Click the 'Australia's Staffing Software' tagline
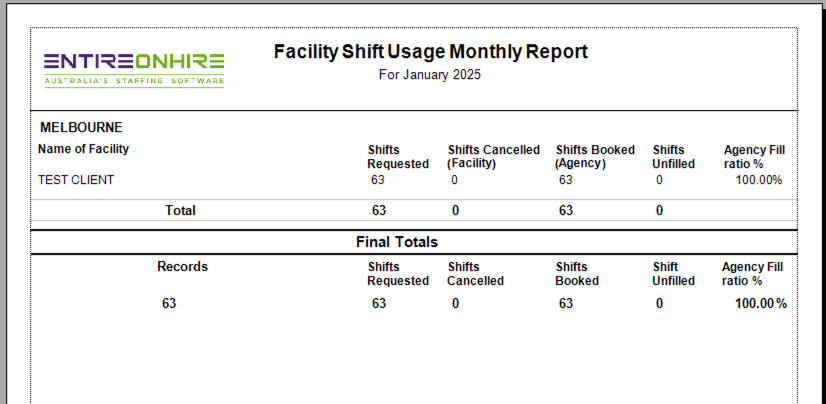 134,81
